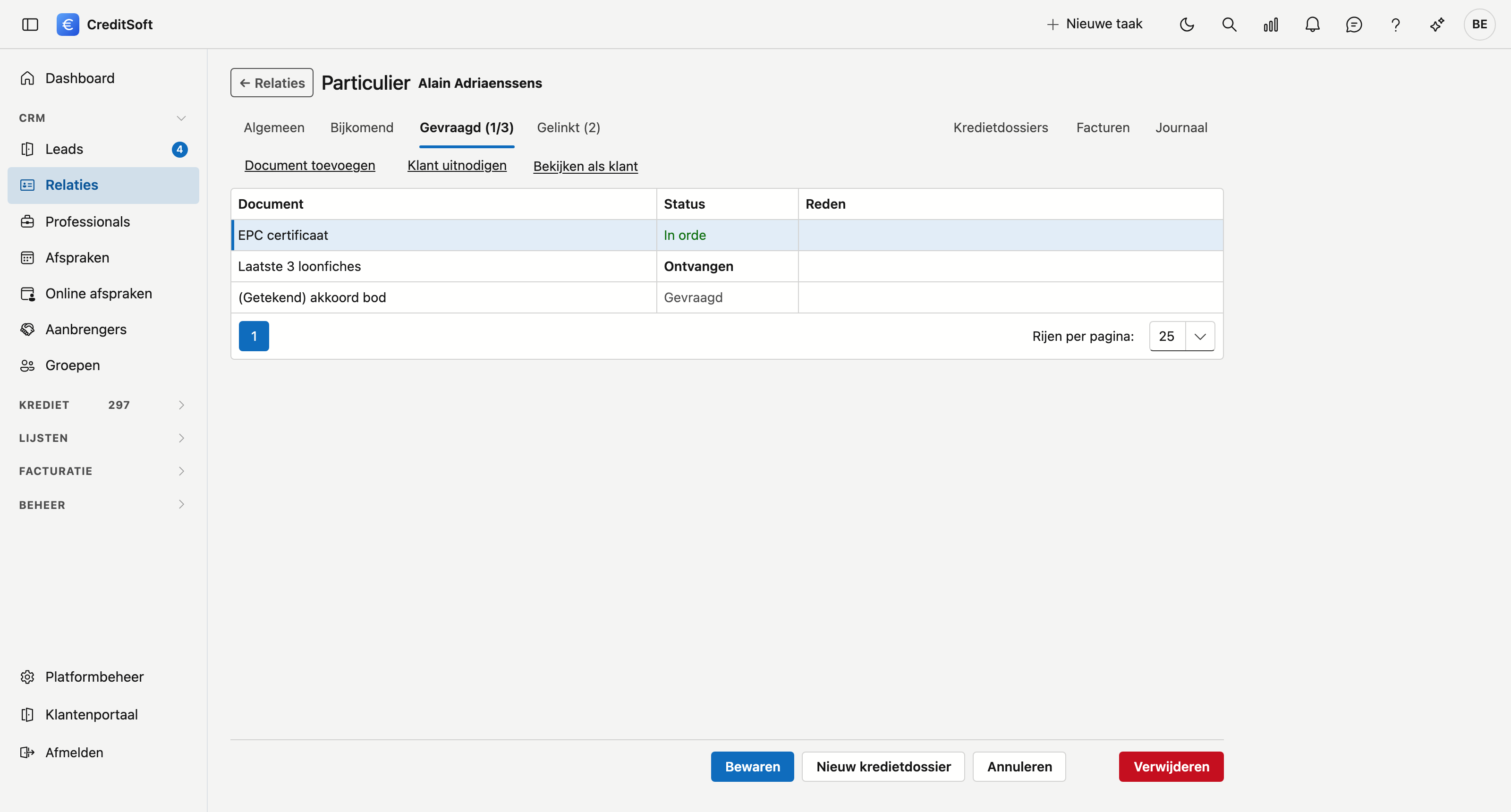Open Professionals in the sidebar
This screenshot has height=812, width=1511.
[x=103, y=221]
